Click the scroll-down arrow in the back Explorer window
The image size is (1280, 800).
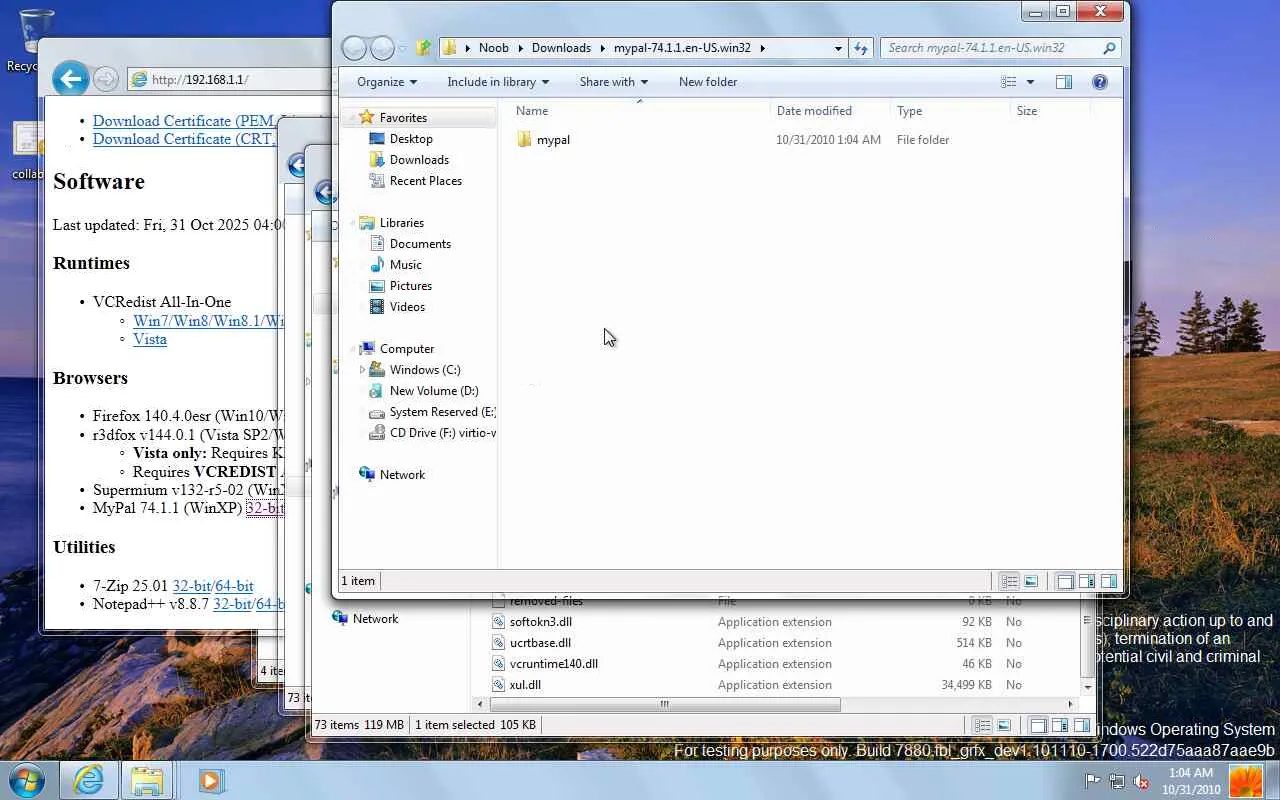(1088, 687)
